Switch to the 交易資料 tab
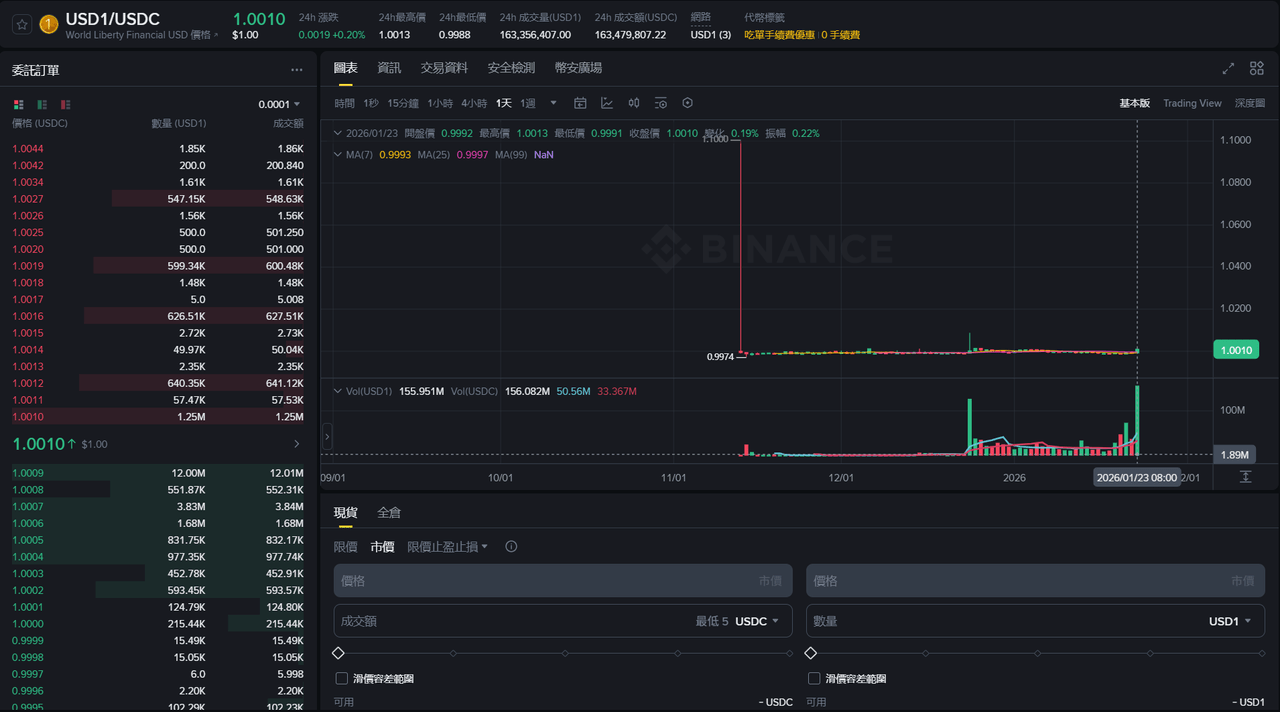1280x712 pixels. (443, 67)
